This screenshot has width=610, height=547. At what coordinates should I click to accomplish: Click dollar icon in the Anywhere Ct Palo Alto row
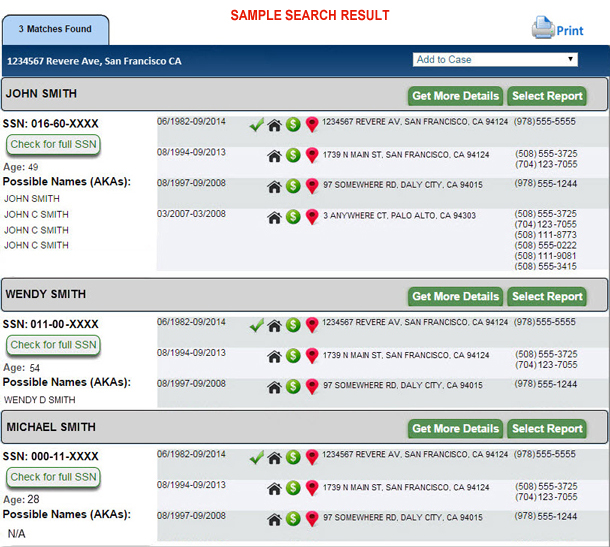coord(293,217)
